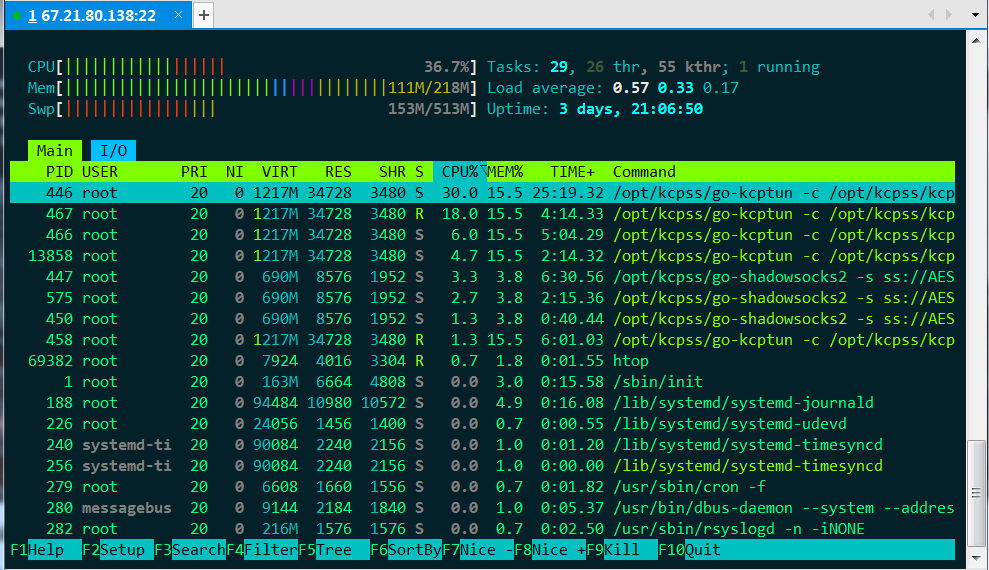Click F3 Search in function bar
989x570 pixels.
coord(190,550)
